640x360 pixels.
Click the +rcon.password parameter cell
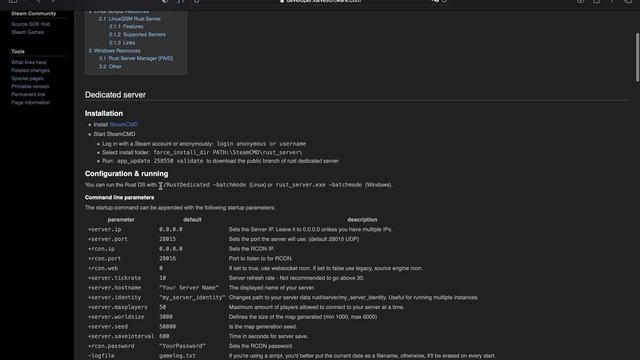pos(111,346)
